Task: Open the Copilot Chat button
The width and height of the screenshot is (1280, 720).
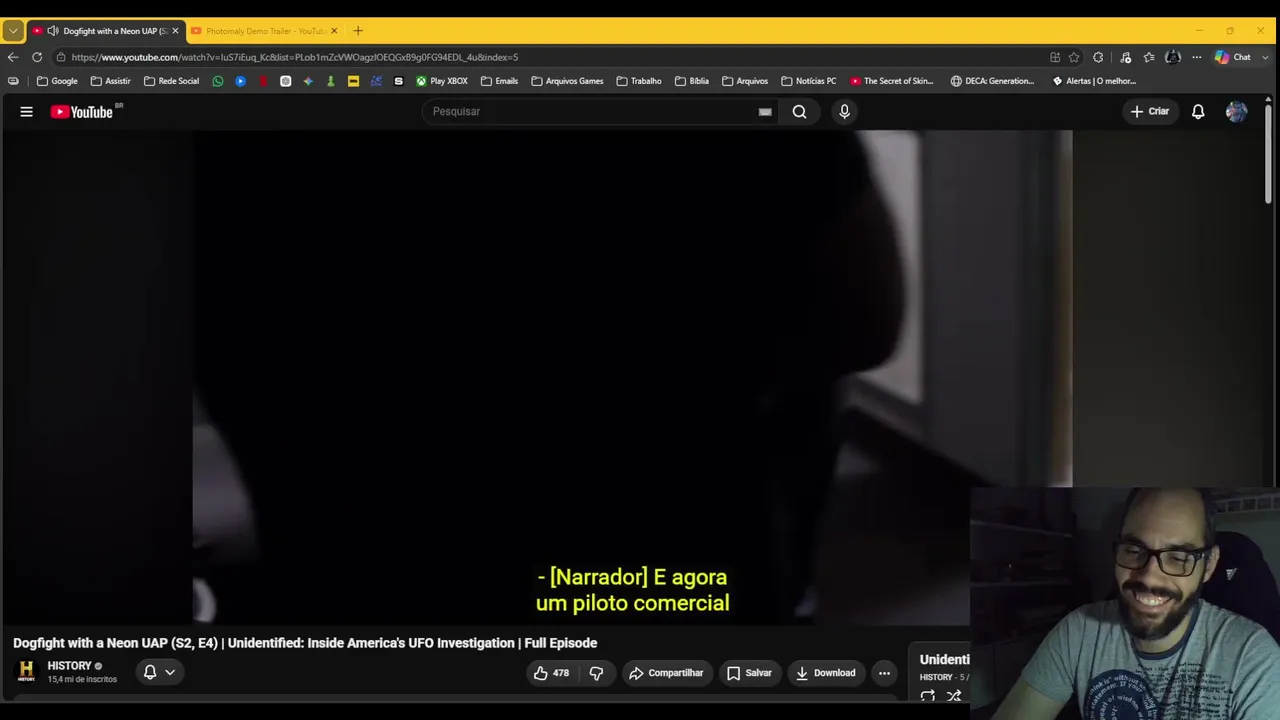Action: tap(1233, 57)
